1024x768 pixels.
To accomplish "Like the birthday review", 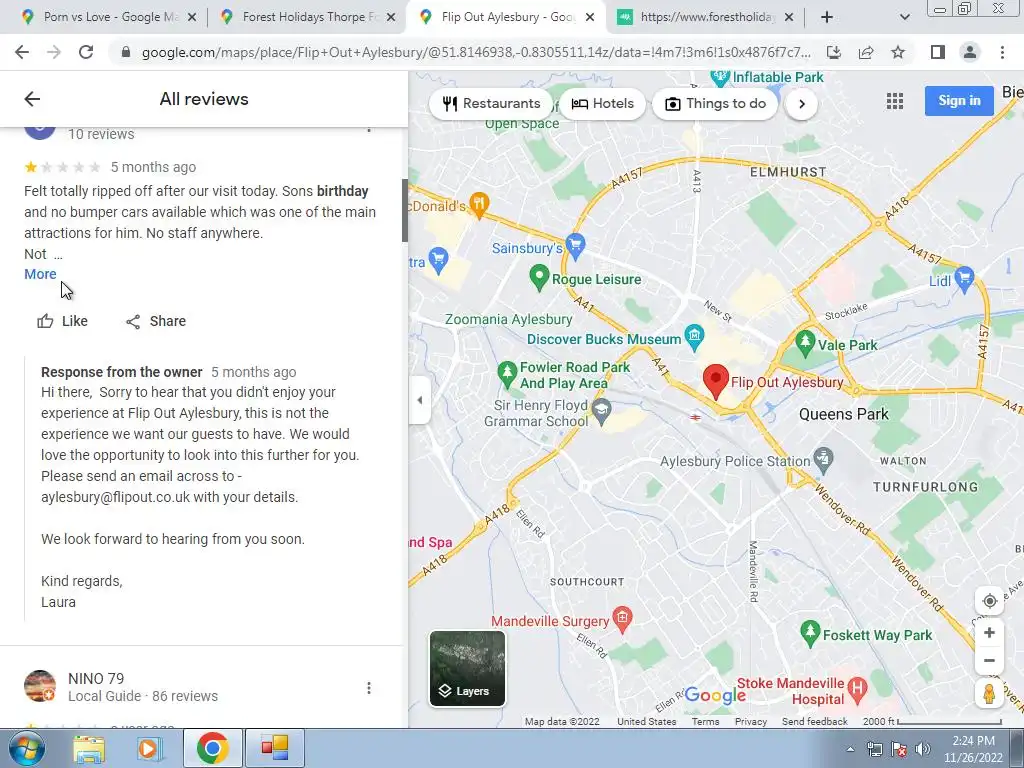I will pyautogui.click(x=63, y=321).
